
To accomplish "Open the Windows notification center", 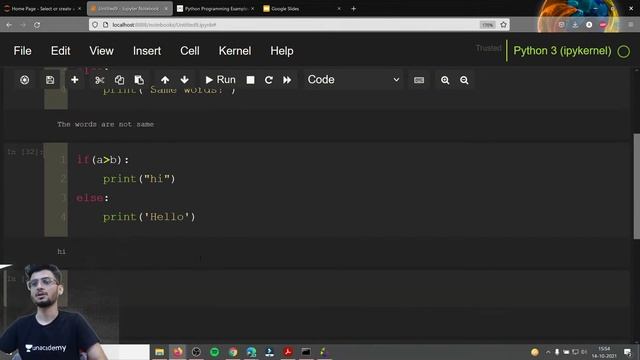I will 627,352.
